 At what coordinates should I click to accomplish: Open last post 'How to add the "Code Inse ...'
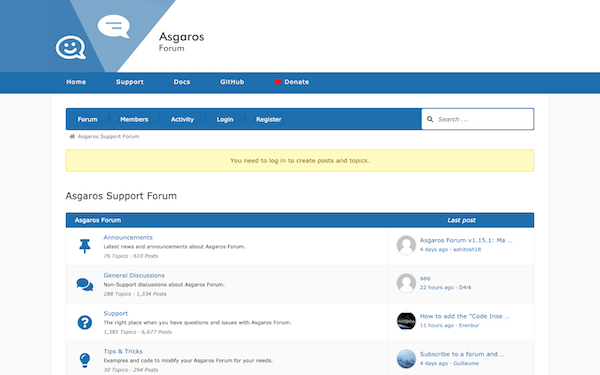tap(465, 316)
